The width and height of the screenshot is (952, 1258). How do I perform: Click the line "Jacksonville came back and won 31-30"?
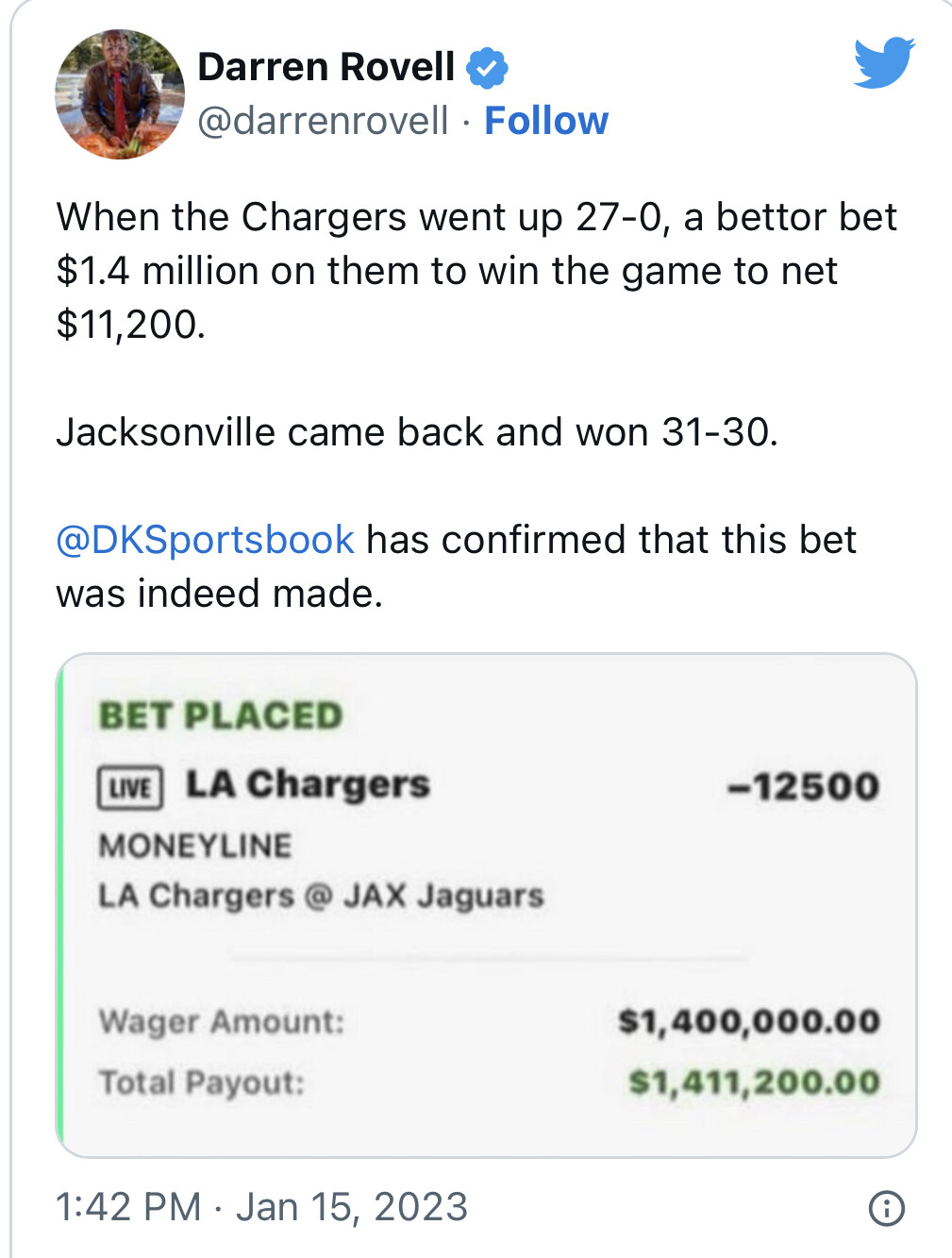(x=416, y=432)
